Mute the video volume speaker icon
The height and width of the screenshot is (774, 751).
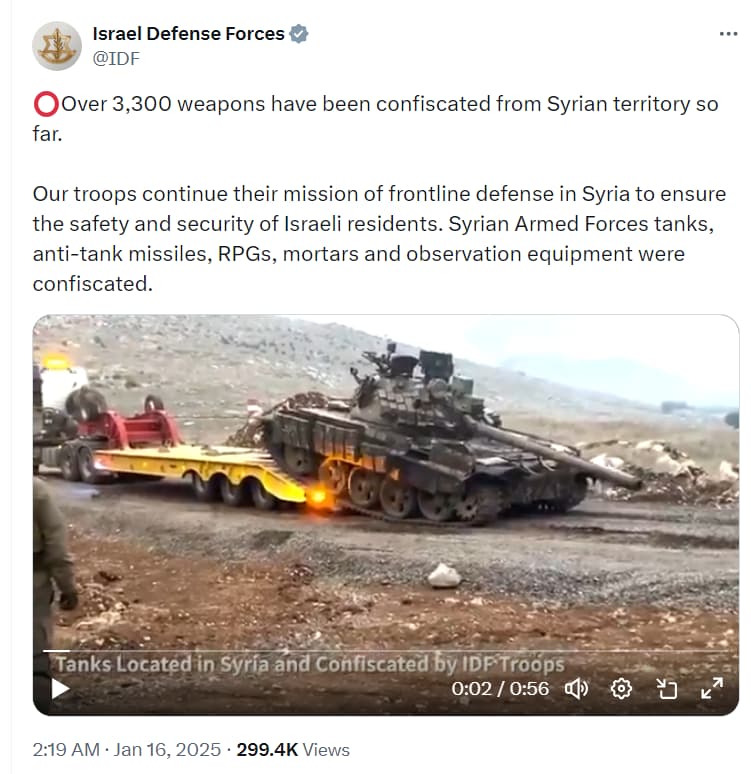click(576, 688)
